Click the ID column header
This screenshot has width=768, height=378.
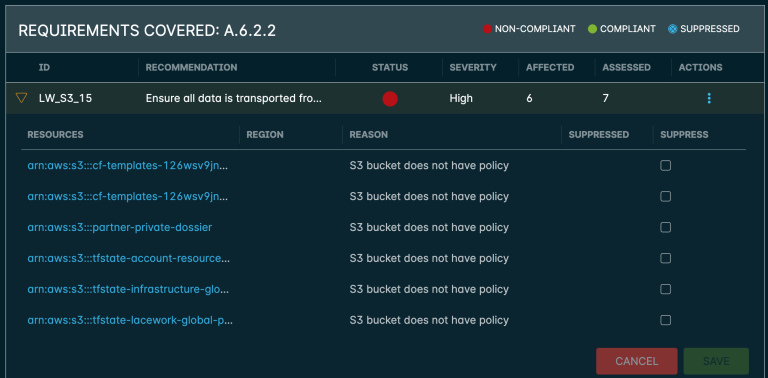tap(44, 68)
